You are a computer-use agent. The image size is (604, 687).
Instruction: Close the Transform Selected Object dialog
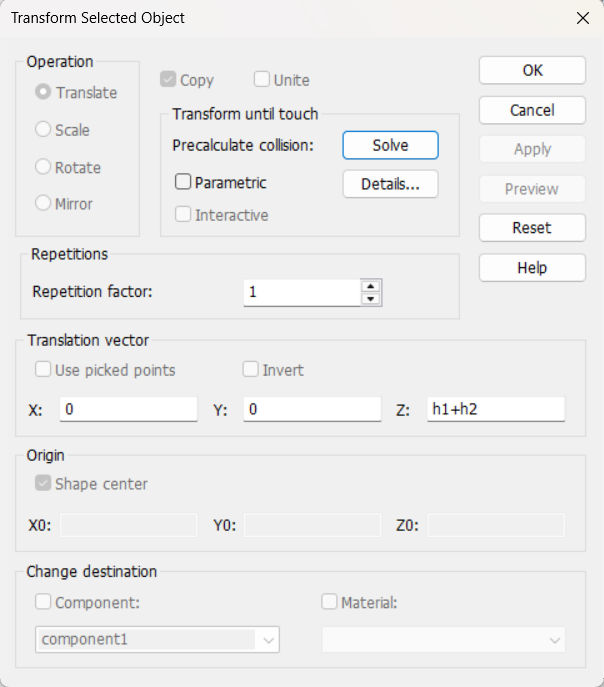tap(583, 18)
